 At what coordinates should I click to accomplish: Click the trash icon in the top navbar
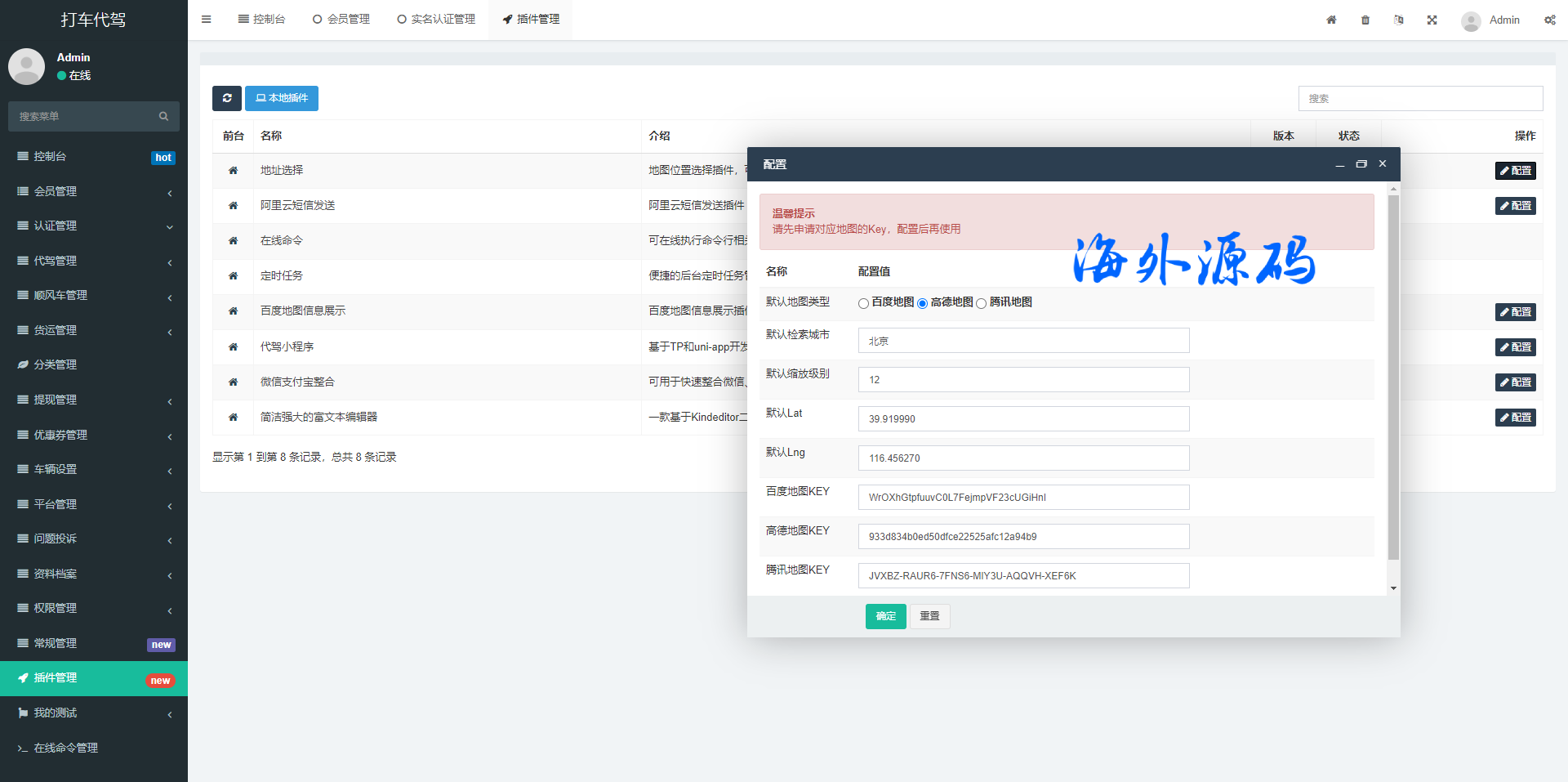(1365, 20)
